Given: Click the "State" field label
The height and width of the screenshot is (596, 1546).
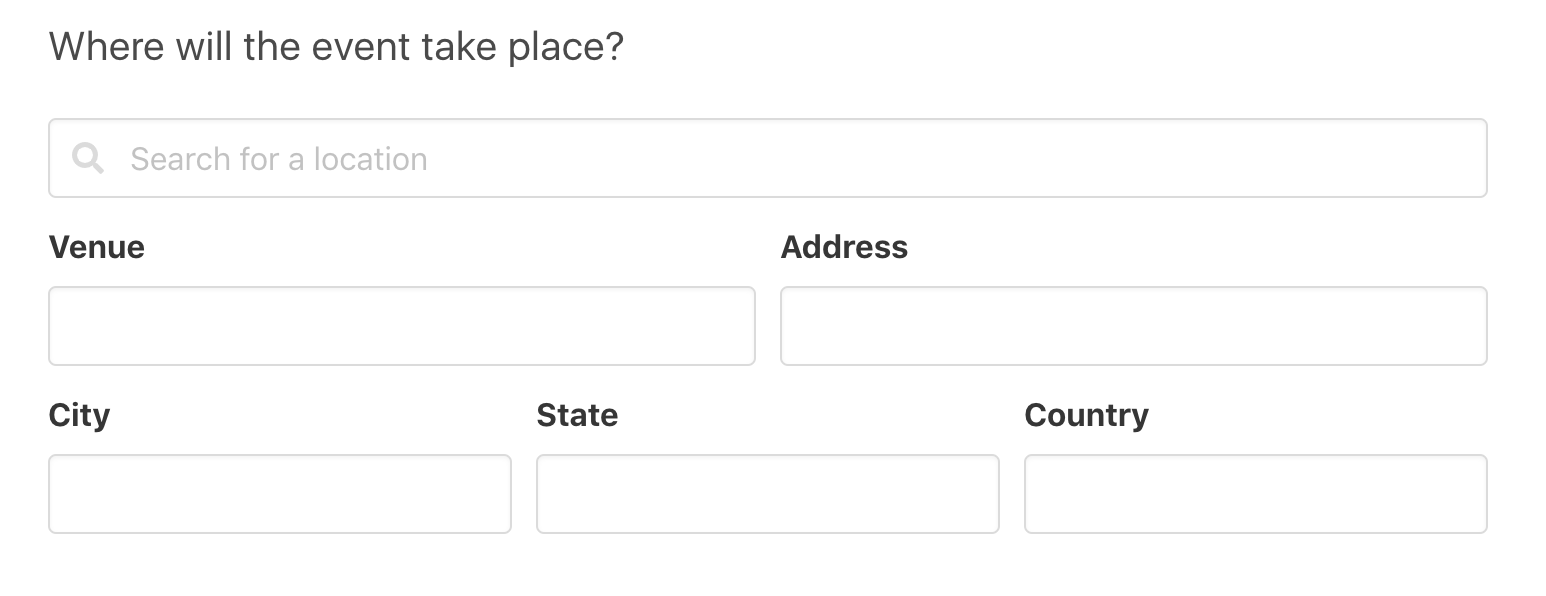Looking at the screenshot, I should click(x=577, y=415).
